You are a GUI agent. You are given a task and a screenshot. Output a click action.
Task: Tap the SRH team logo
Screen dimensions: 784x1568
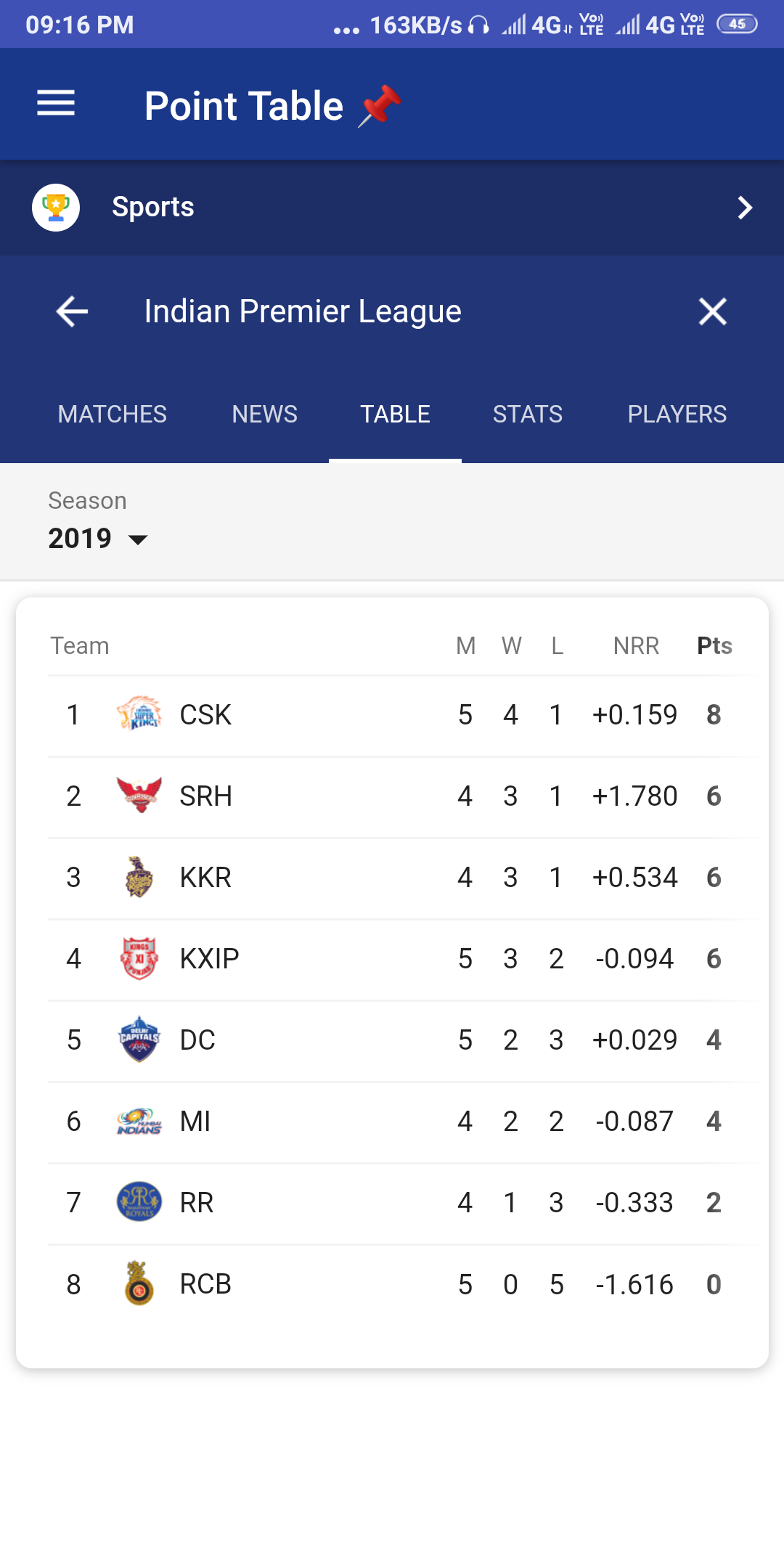pyautogui.click(x=139, y=796)
